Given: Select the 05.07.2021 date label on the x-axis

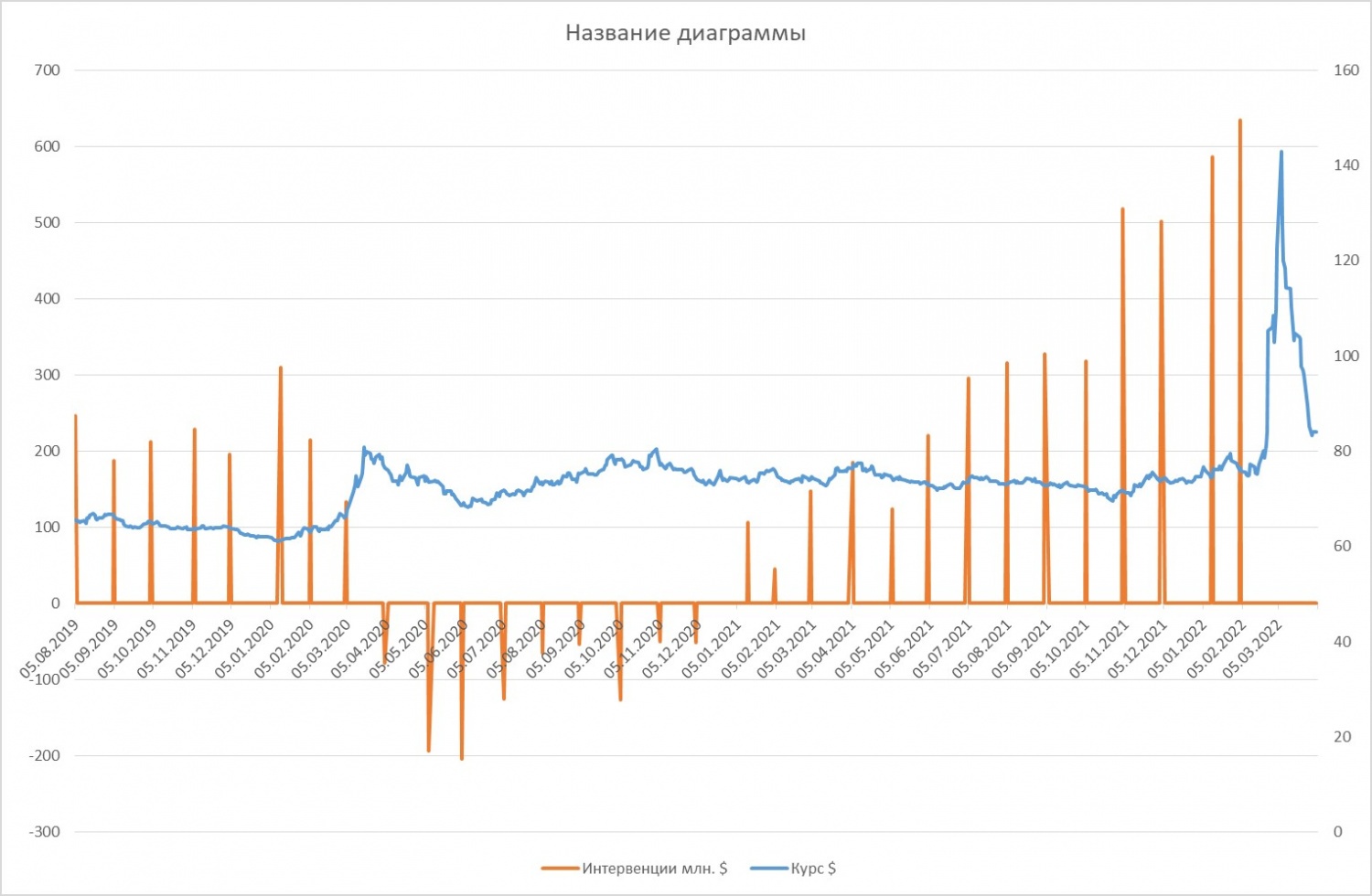Looking at the screenshot, I should [x=942, y=649].
